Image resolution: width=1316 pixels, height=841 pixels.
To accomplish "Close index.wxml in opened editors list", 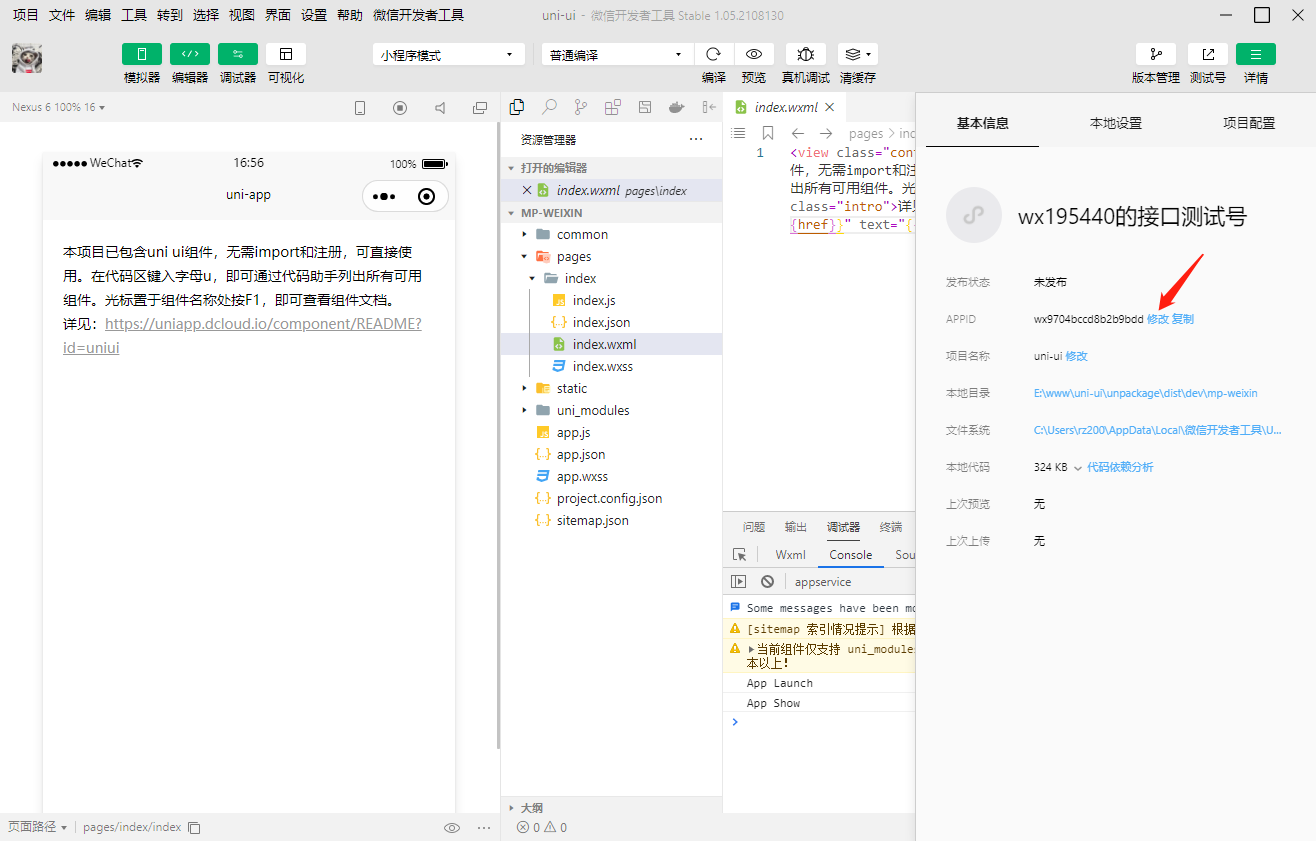I will point(527,190).
